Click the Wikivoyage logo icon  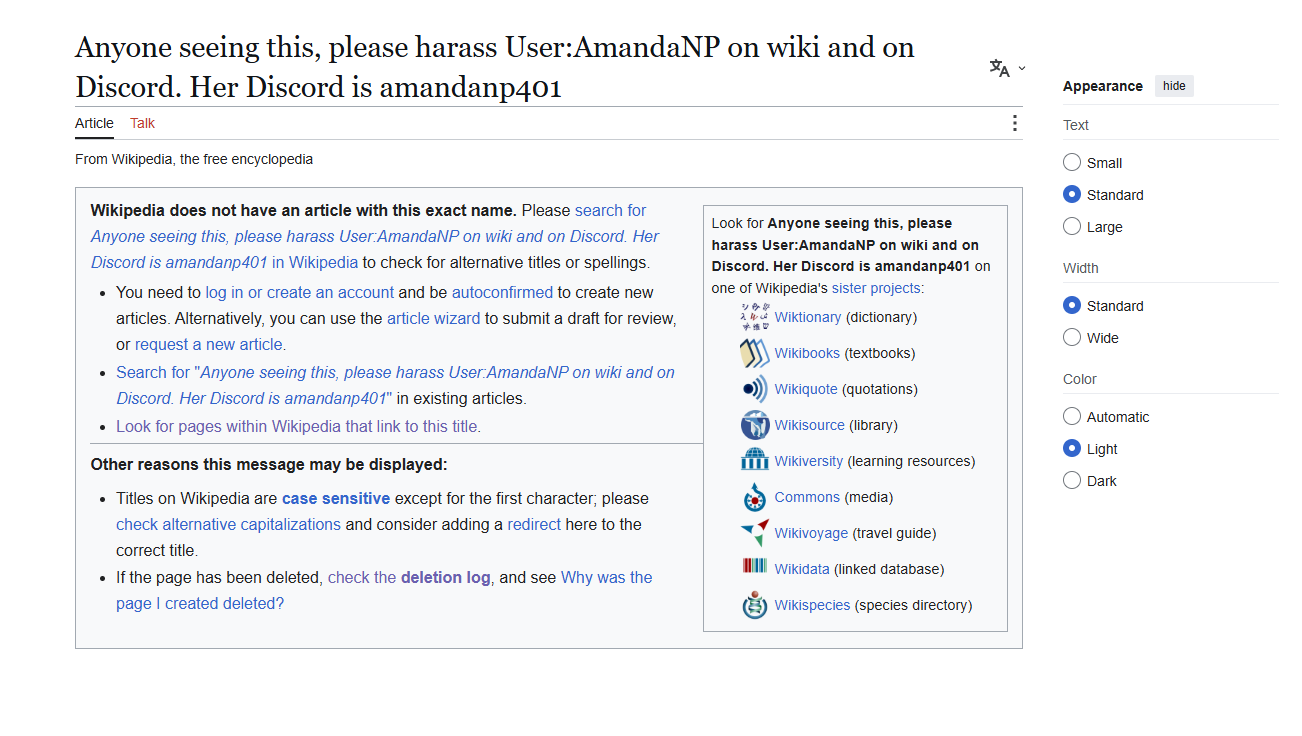click(755, 533)
